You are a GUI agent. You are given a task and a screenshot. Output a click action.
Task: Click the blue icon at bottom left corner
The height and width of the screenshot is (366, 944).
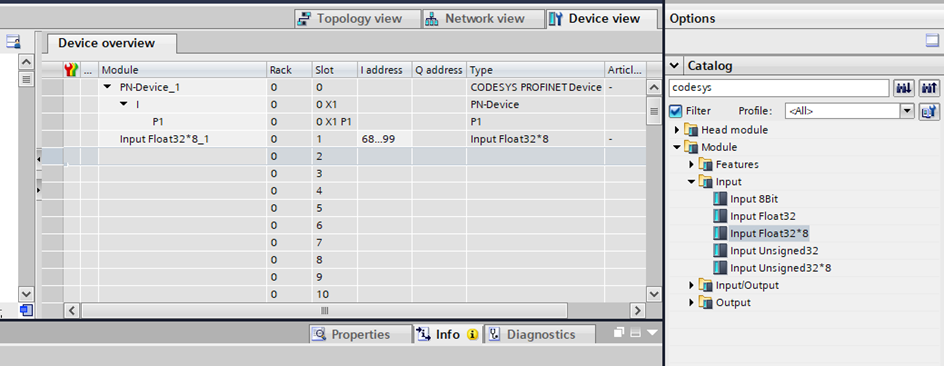coord(26,311)
